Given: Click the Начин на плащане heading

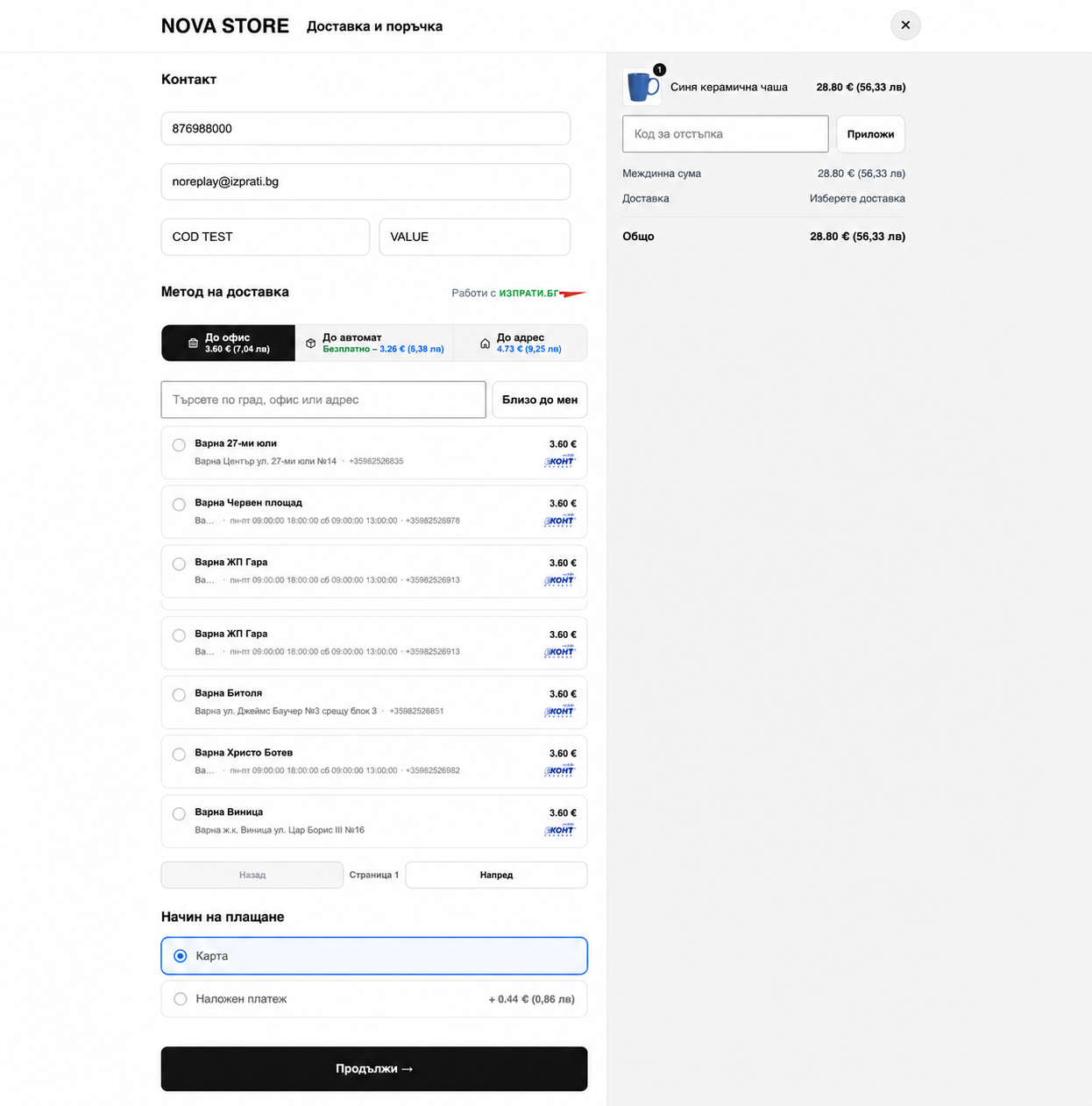Looking at the screenshot, I should pyautogui.click(x=223, y=917).
